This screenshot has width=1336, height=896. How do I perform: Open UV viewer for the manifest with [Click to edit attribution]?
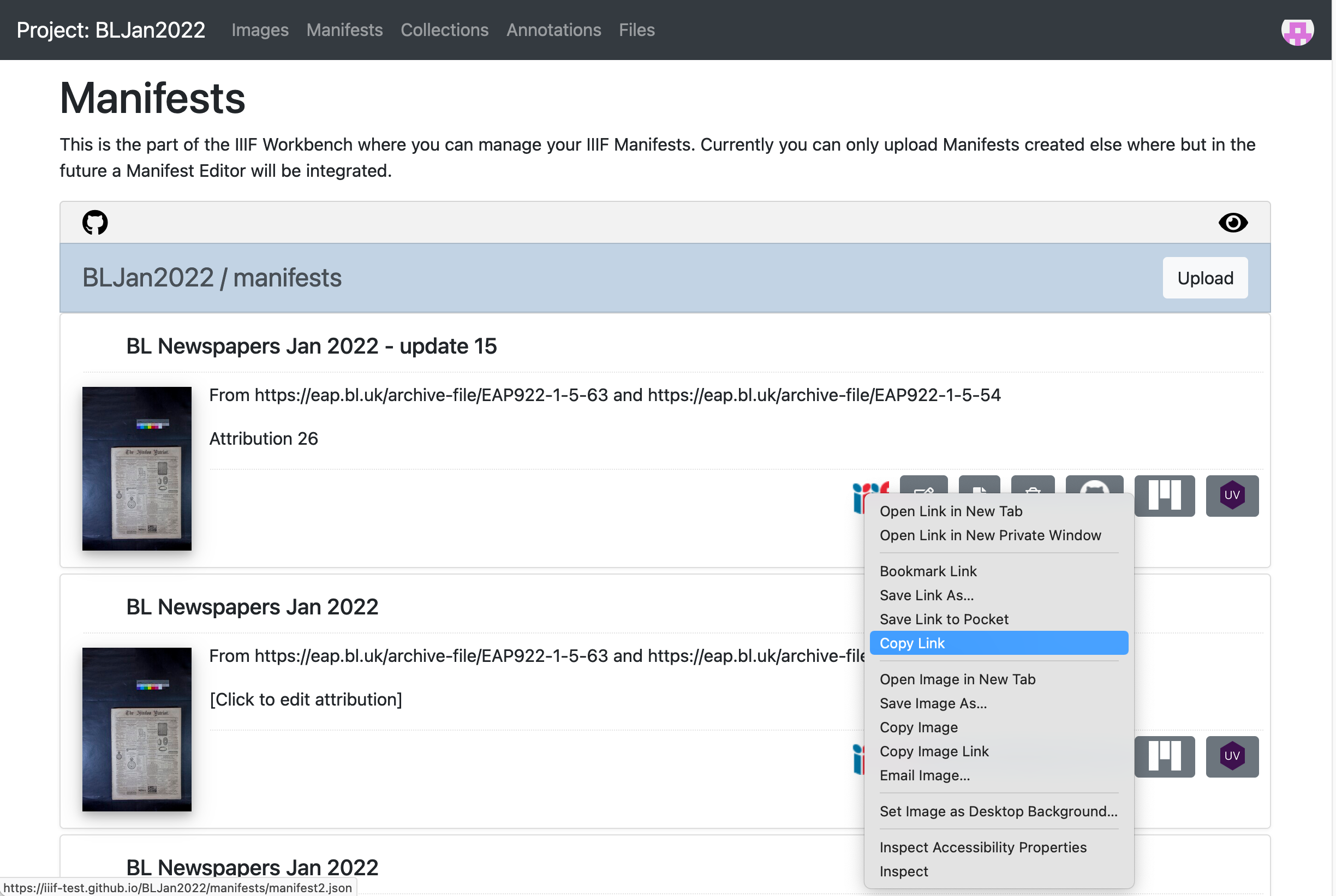pos(1232,756)
